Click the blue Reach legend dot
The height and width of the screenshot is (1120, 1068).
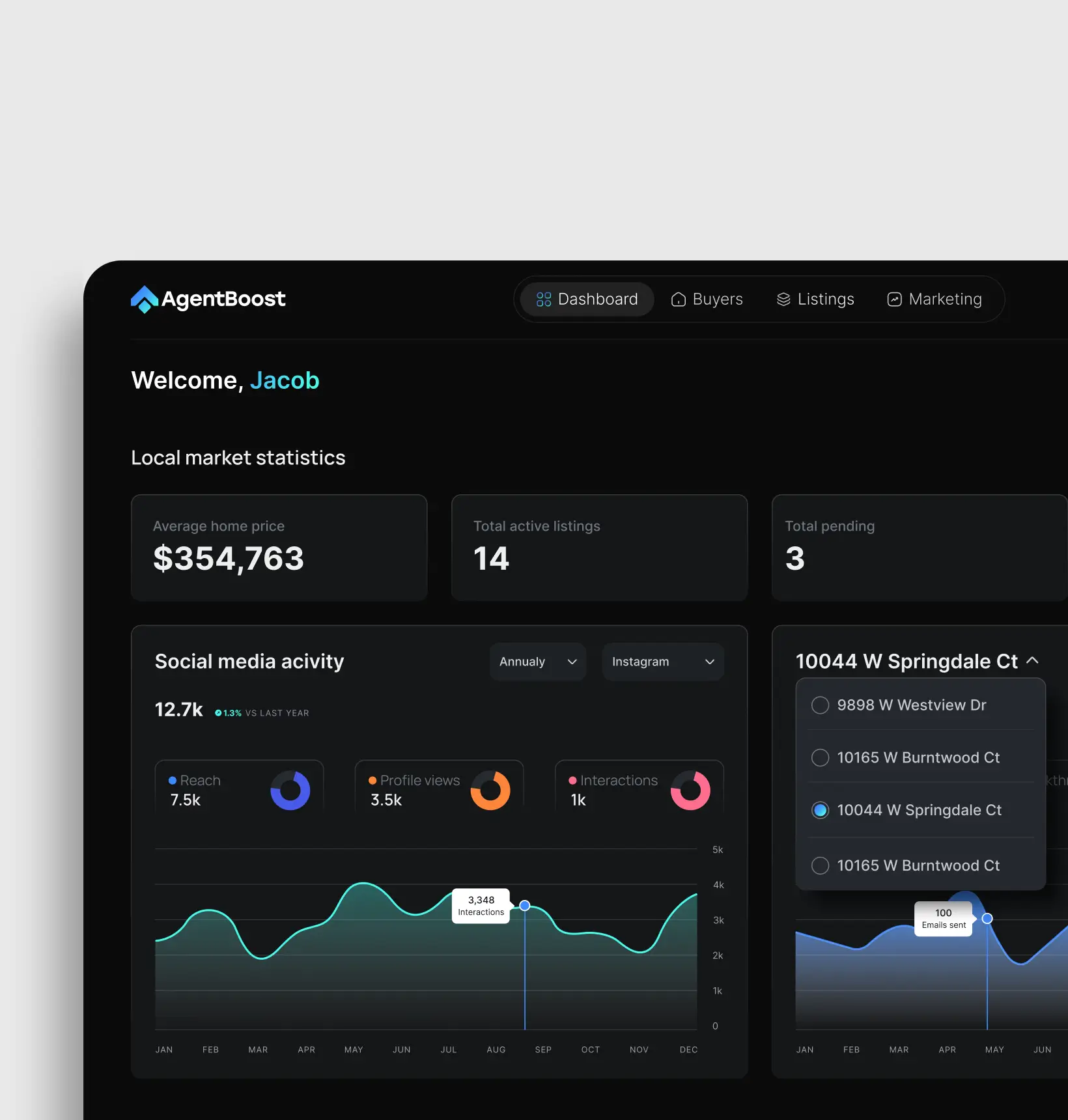173,780
